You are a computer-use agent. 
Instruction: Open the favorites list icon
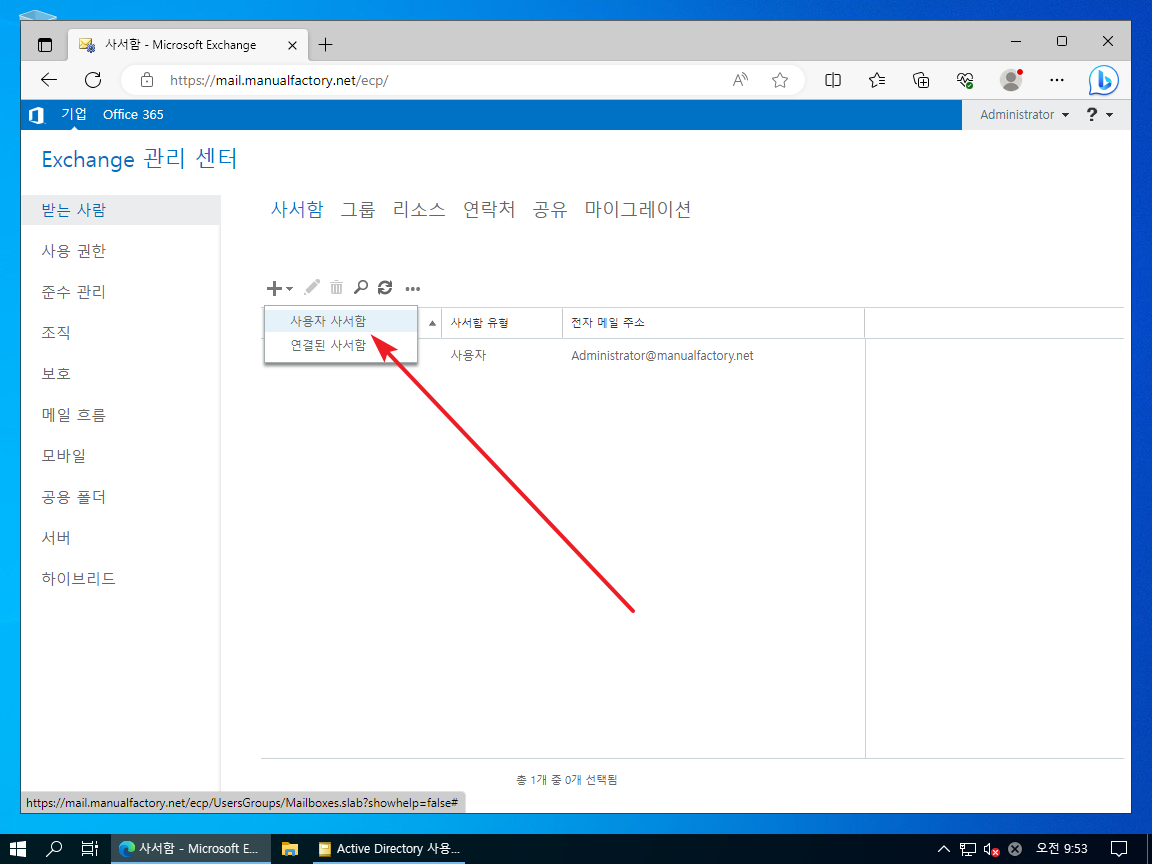pos(876,80)
